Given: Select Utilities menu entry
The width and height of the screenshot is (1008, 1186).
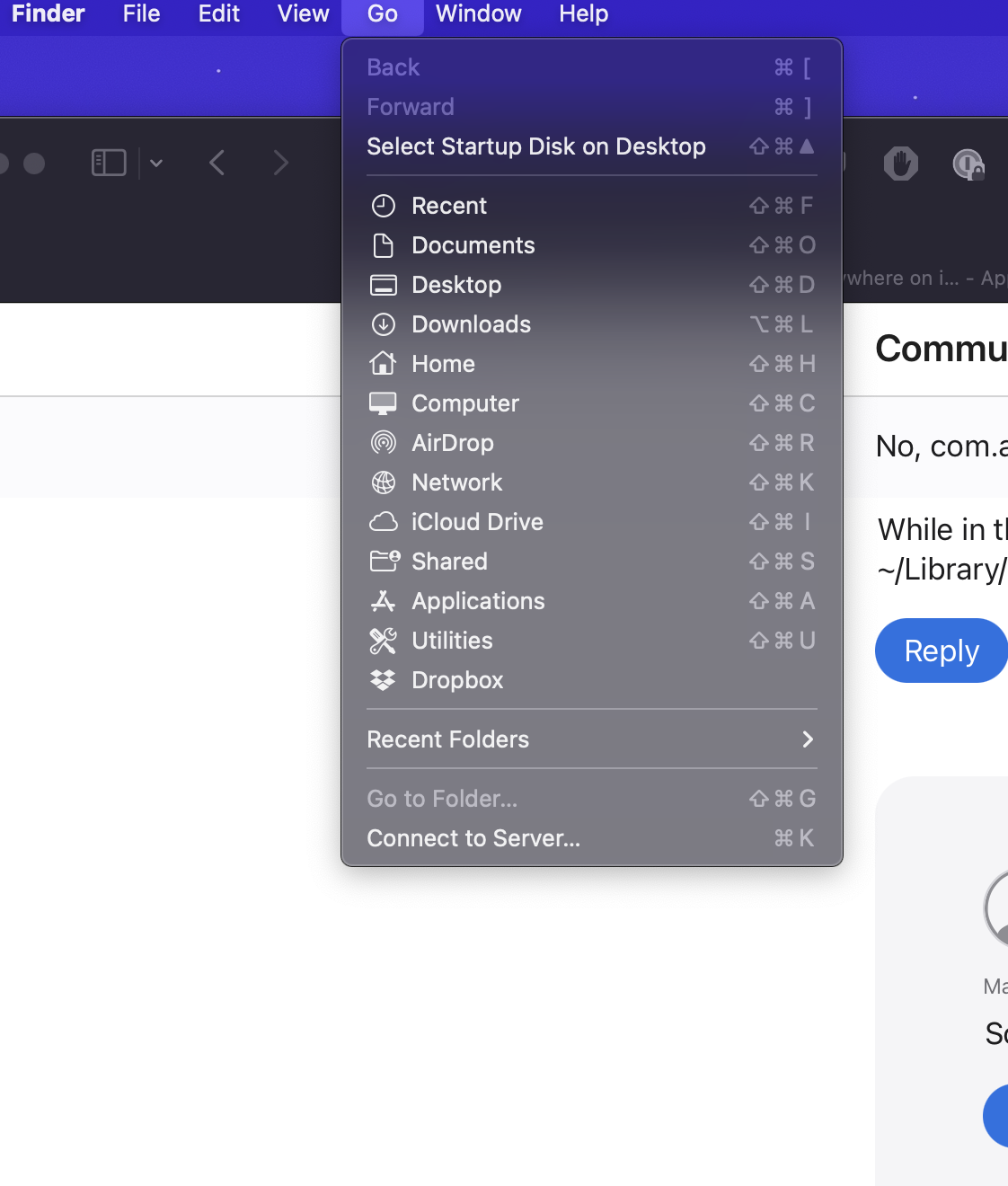Looking at the screenshot, I should (591, 641).
